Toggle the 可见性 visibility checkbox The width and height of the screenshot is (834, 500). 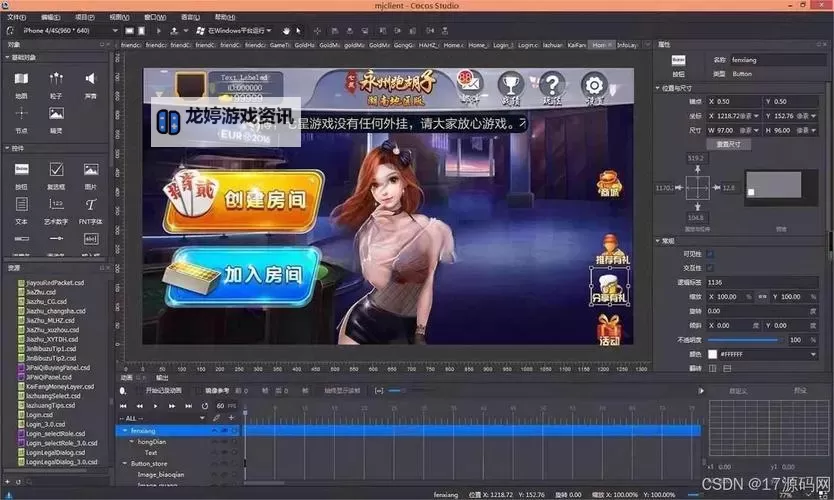[711, 254]
